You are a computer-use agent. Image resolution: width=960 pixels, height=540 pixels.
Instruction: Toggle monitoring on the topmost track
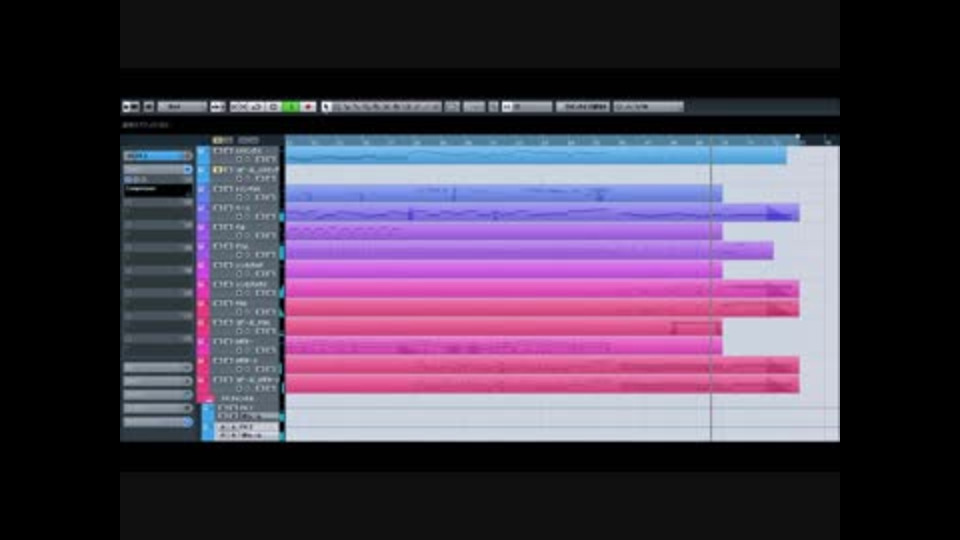(248, 160)
